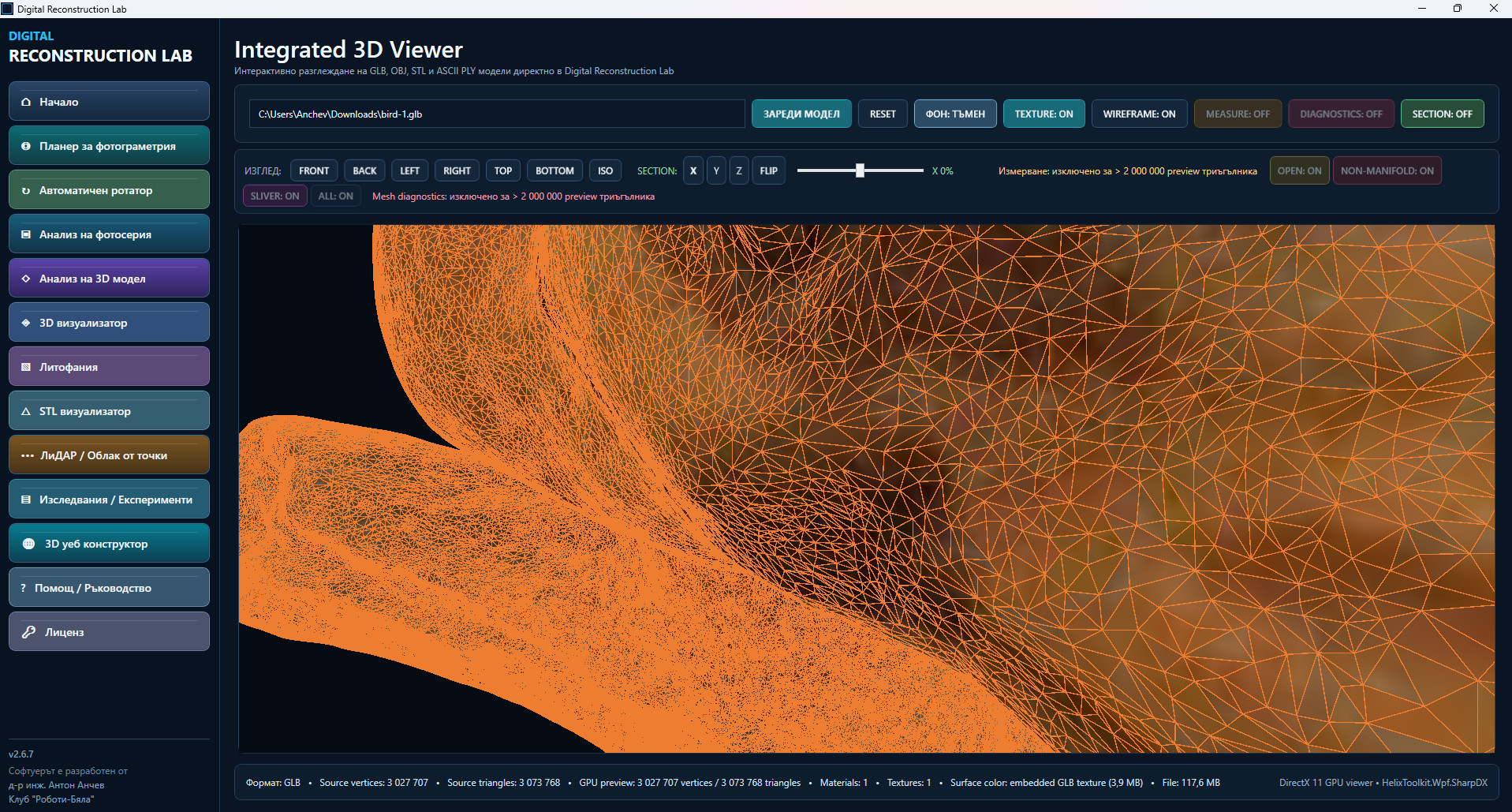Toggle NON-MANIFOLD: ON filter

pyautogui.click(x=1387, y=170)
